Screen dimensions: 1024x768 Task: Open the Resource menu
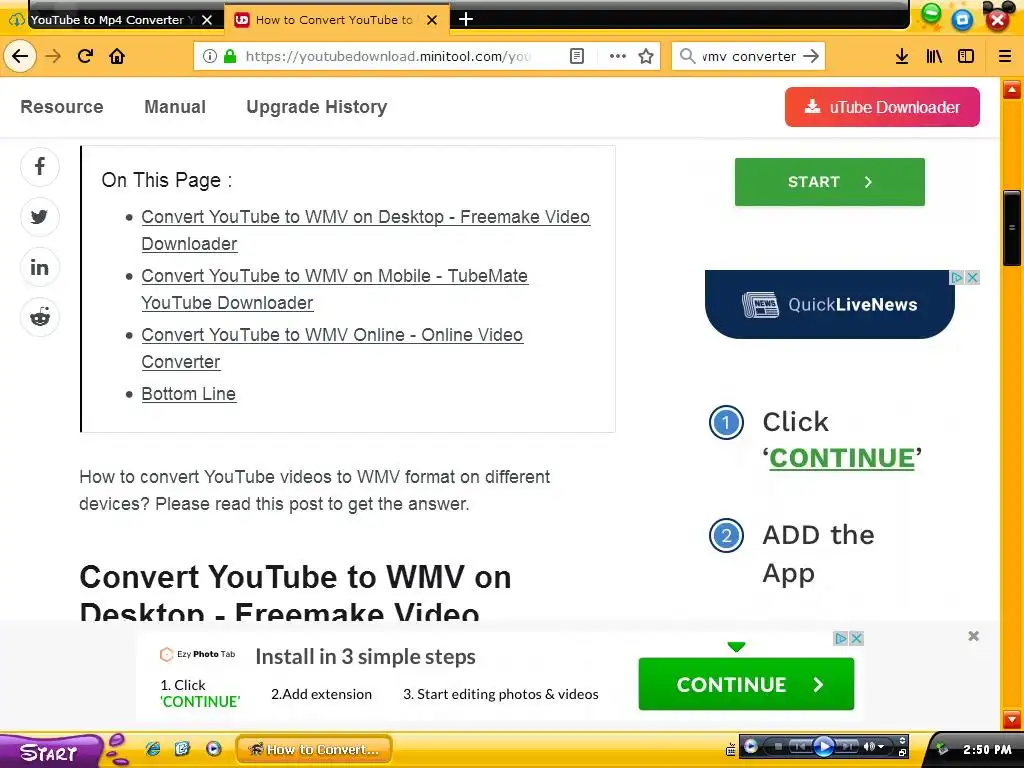(x=62, y=106)
